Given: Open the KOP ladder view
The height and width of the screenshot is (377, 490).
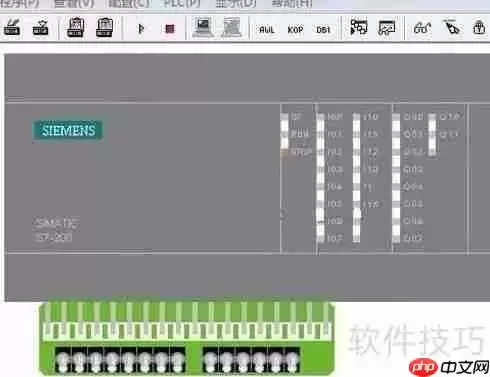Looking at the screenshot, I should [x=295, y=30].
